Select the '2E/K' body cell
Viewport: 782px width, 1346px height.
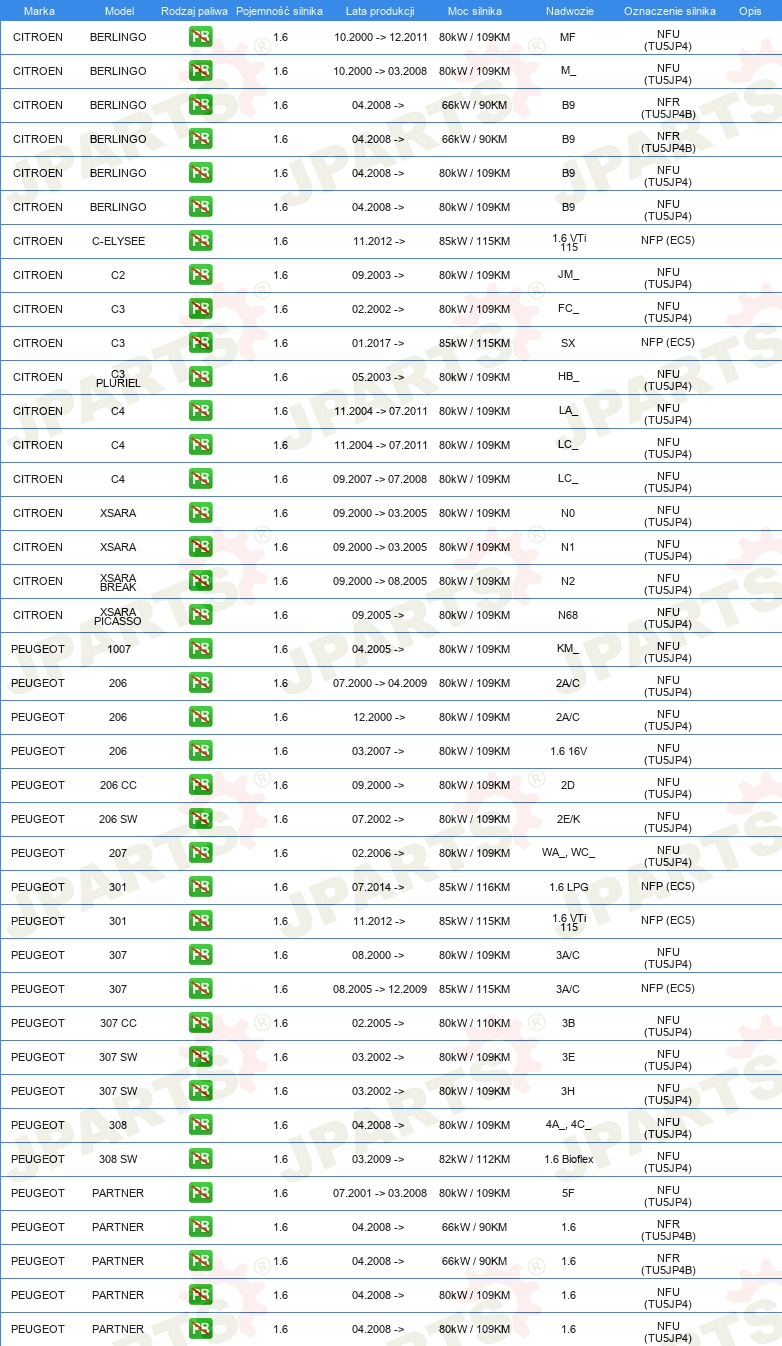coord(568,819)
